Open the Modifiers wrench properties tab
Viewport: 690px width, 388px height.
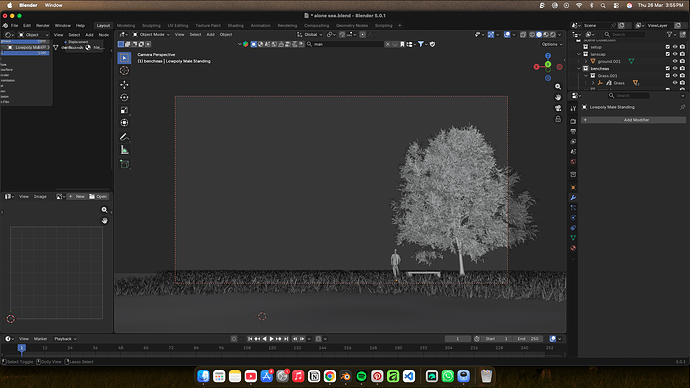pyautogui.click(x=573, y=198)
